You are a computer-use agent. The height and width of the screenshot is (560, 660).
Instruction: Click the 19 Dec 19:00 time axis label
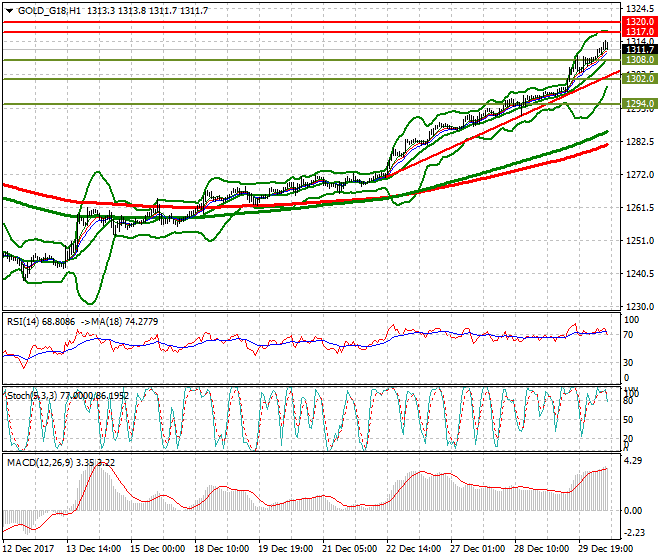point(285,549)
